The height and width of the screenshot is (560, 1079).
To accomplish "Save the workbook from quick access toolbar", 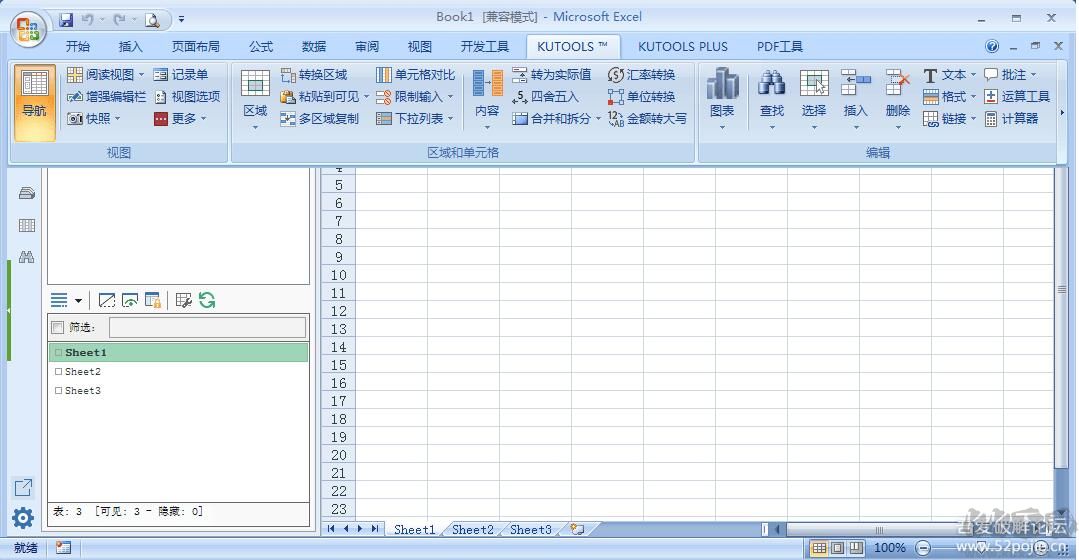I will (x=66, y=19).
